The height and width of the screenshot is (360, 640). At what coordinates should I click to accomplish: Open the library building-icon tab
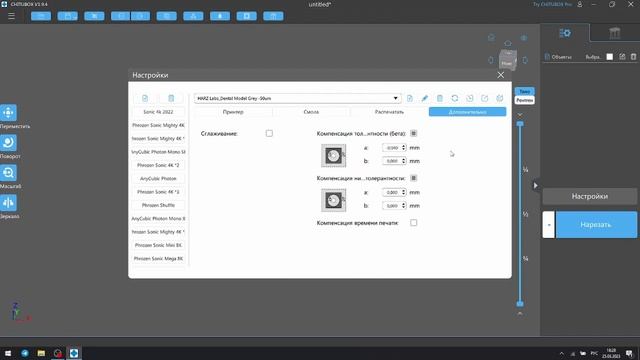pyautogui.click(x=615, y=33)
